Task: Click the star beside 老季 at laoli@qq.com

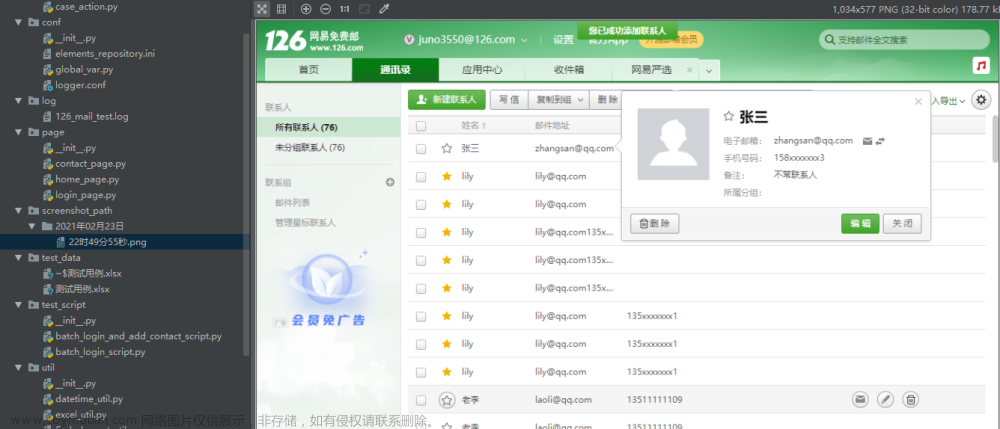Action: click(x=447, y=400)
